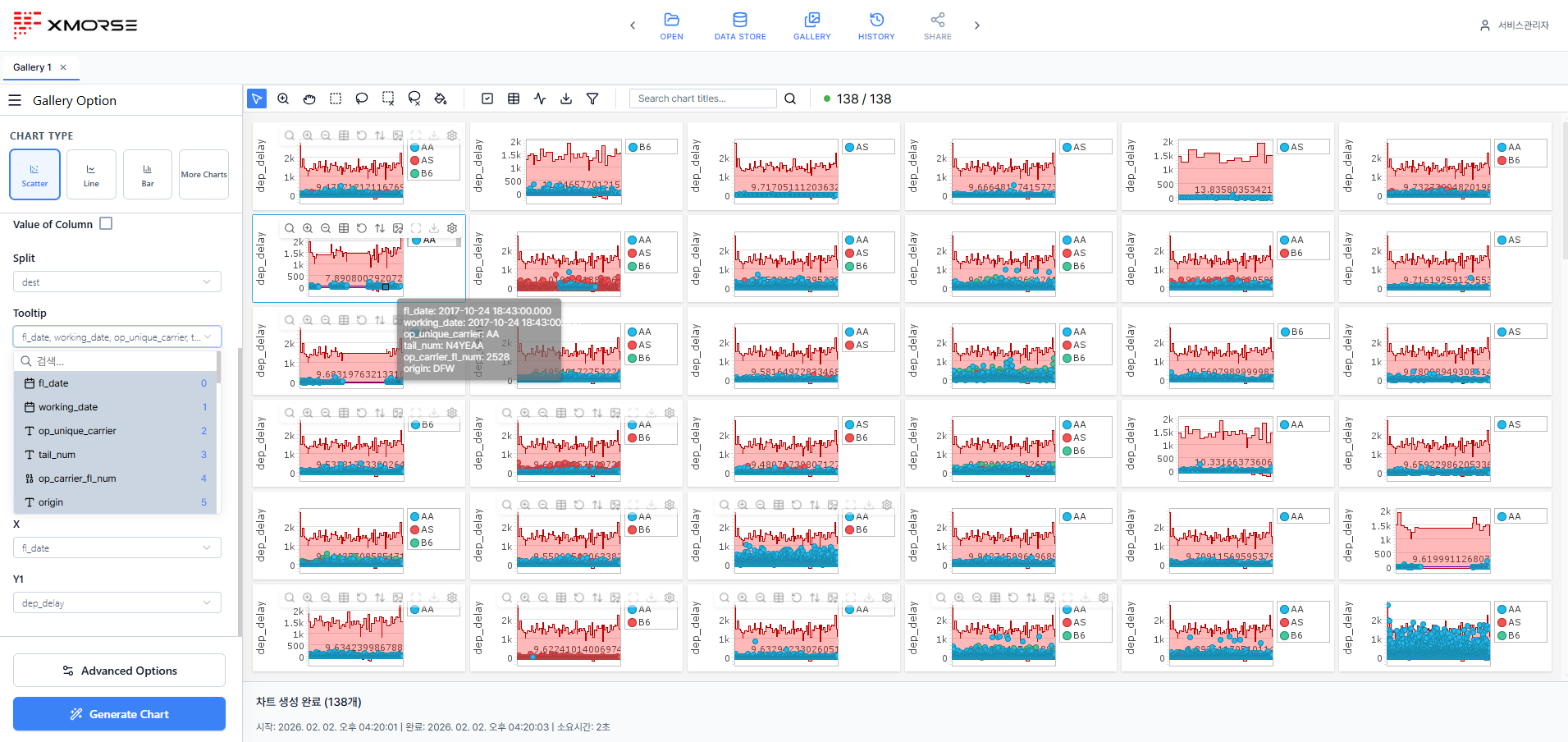Pick the lasso selection tool
This screenshot has height=742, width=1568.
362,98
